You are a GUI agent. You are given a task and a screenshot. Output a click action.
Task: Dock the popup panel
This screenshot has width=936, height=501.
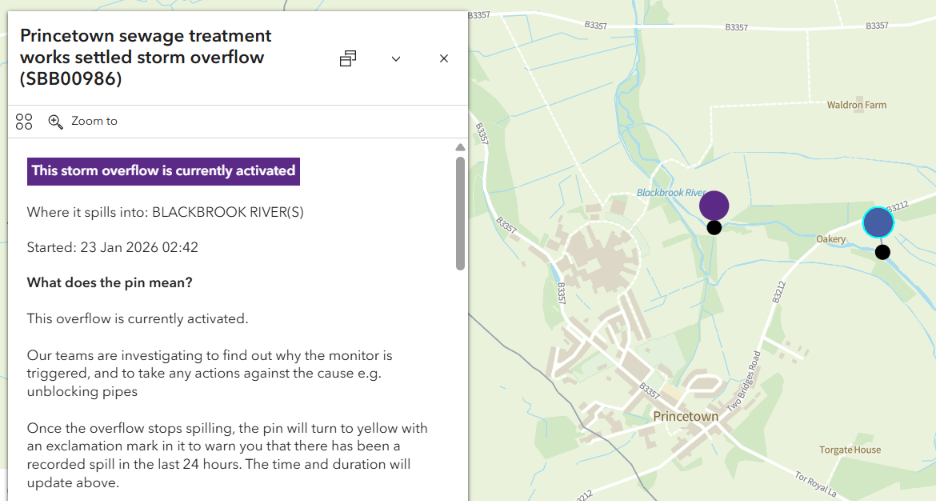coord(348,59)
